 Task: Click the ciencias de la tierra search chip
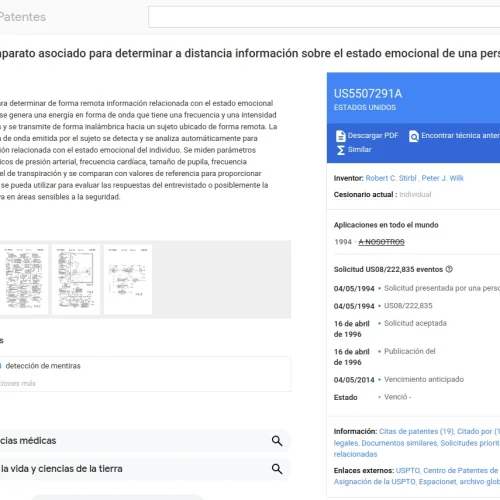click(x=145, y=469)
